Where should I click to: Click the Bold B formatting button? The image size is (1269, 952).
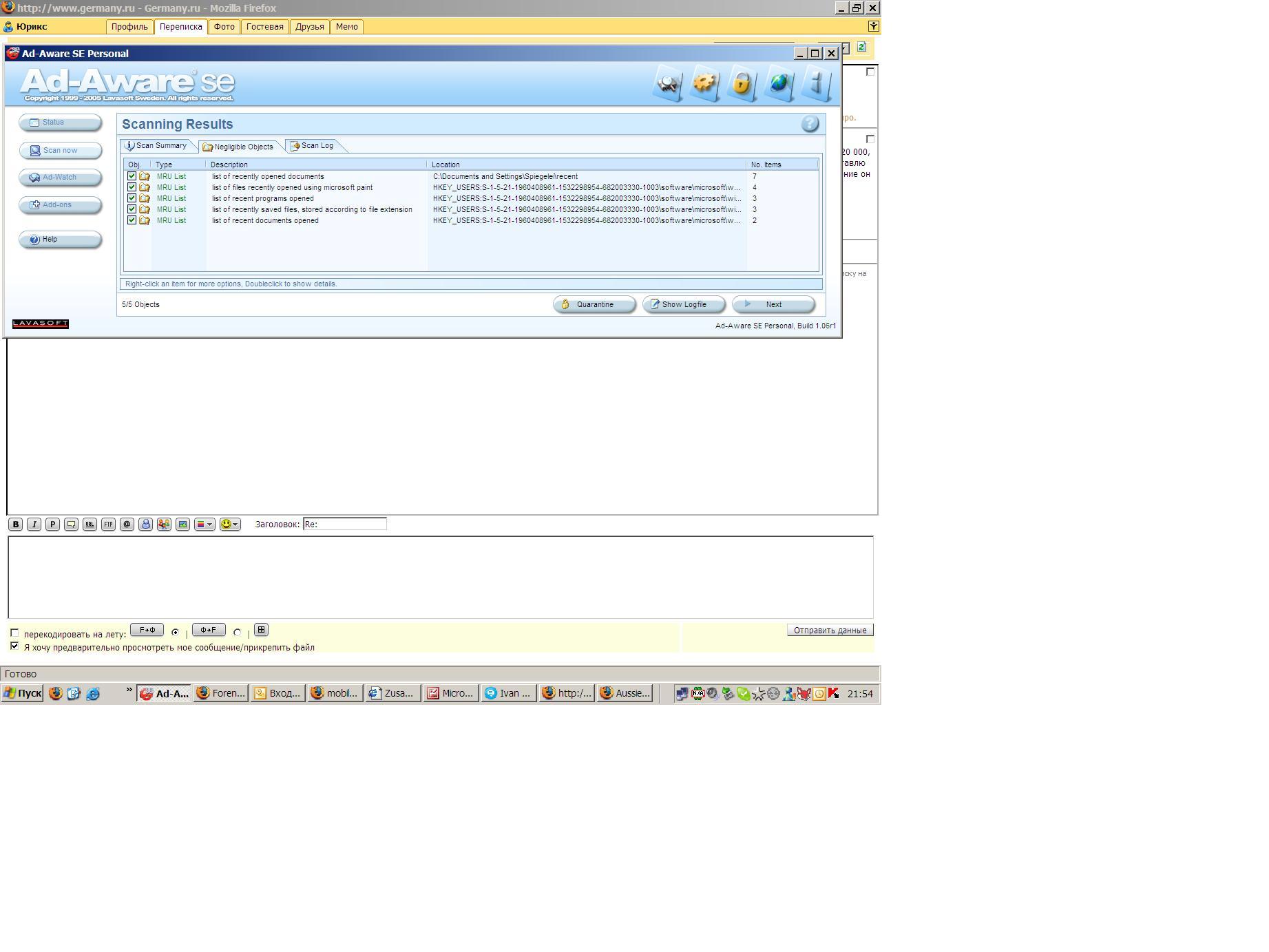(x=15, y=525)
